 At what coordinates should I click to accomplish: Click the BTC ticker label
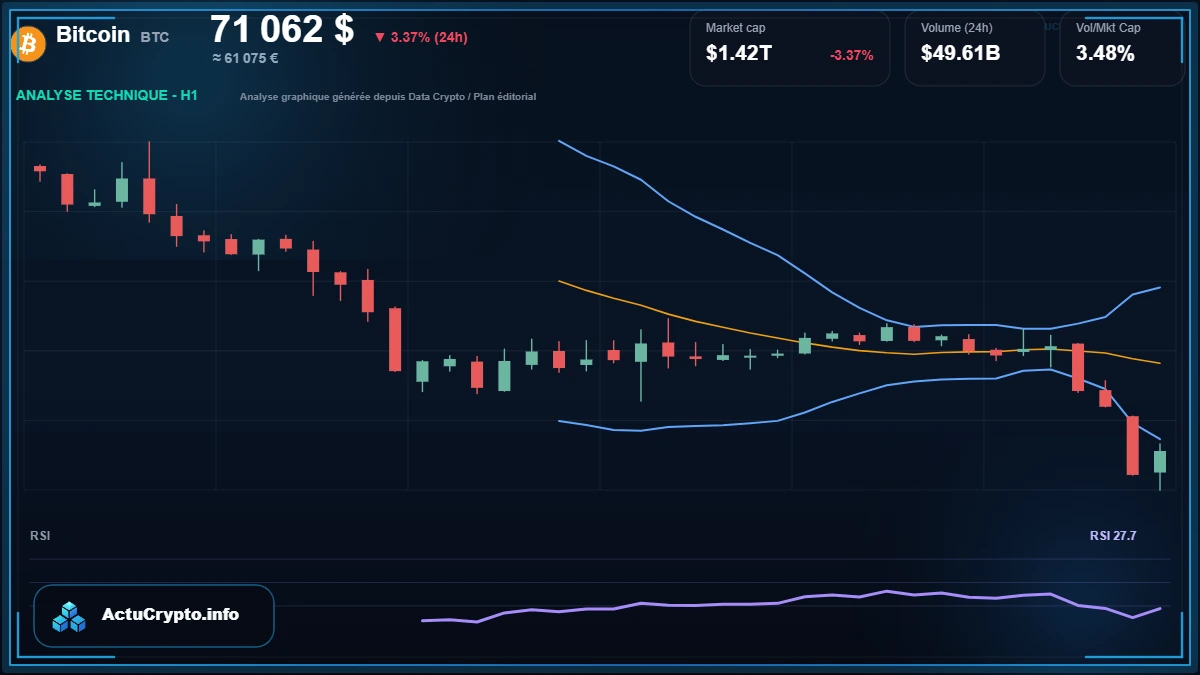tap(155, 37)
